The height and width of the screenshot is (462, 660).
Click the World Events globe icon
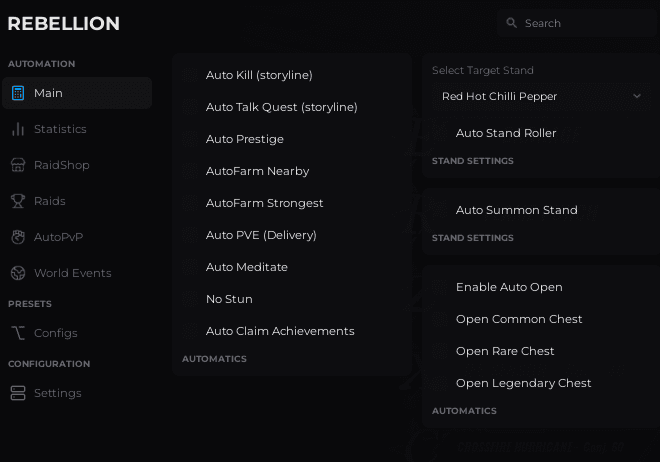[18, 273]
